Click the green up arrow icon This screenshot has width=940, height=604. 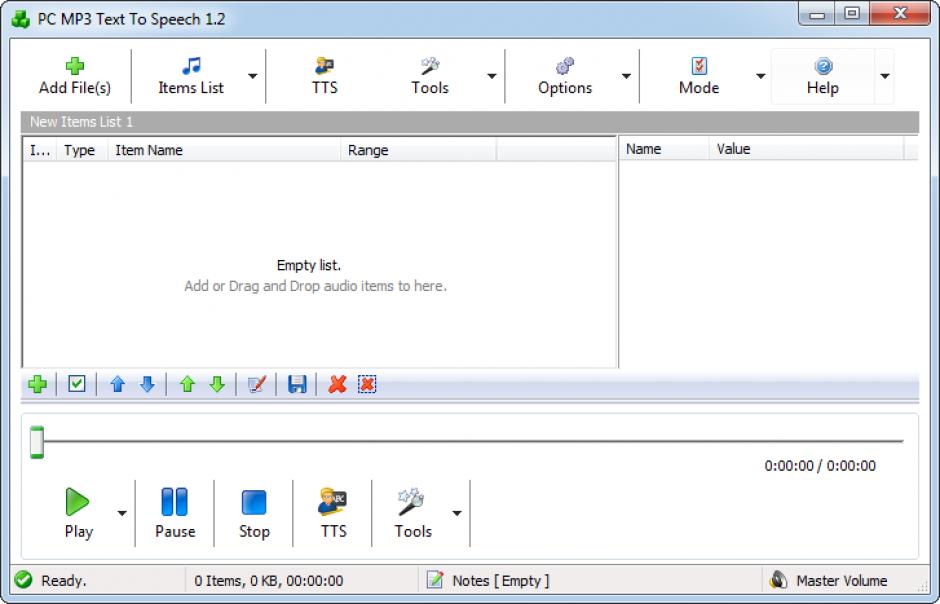[x=188, y=384]
